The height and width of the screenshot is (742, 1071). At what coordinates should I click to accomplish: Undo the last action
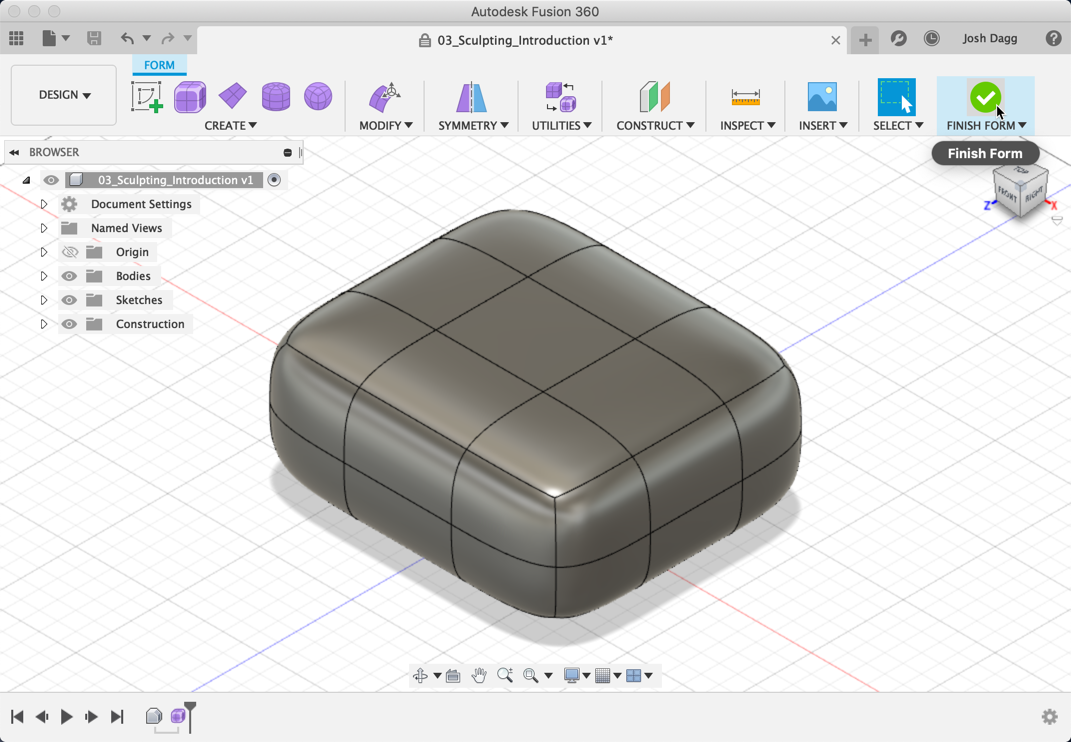pyautogui.click(x=127, y=38)
